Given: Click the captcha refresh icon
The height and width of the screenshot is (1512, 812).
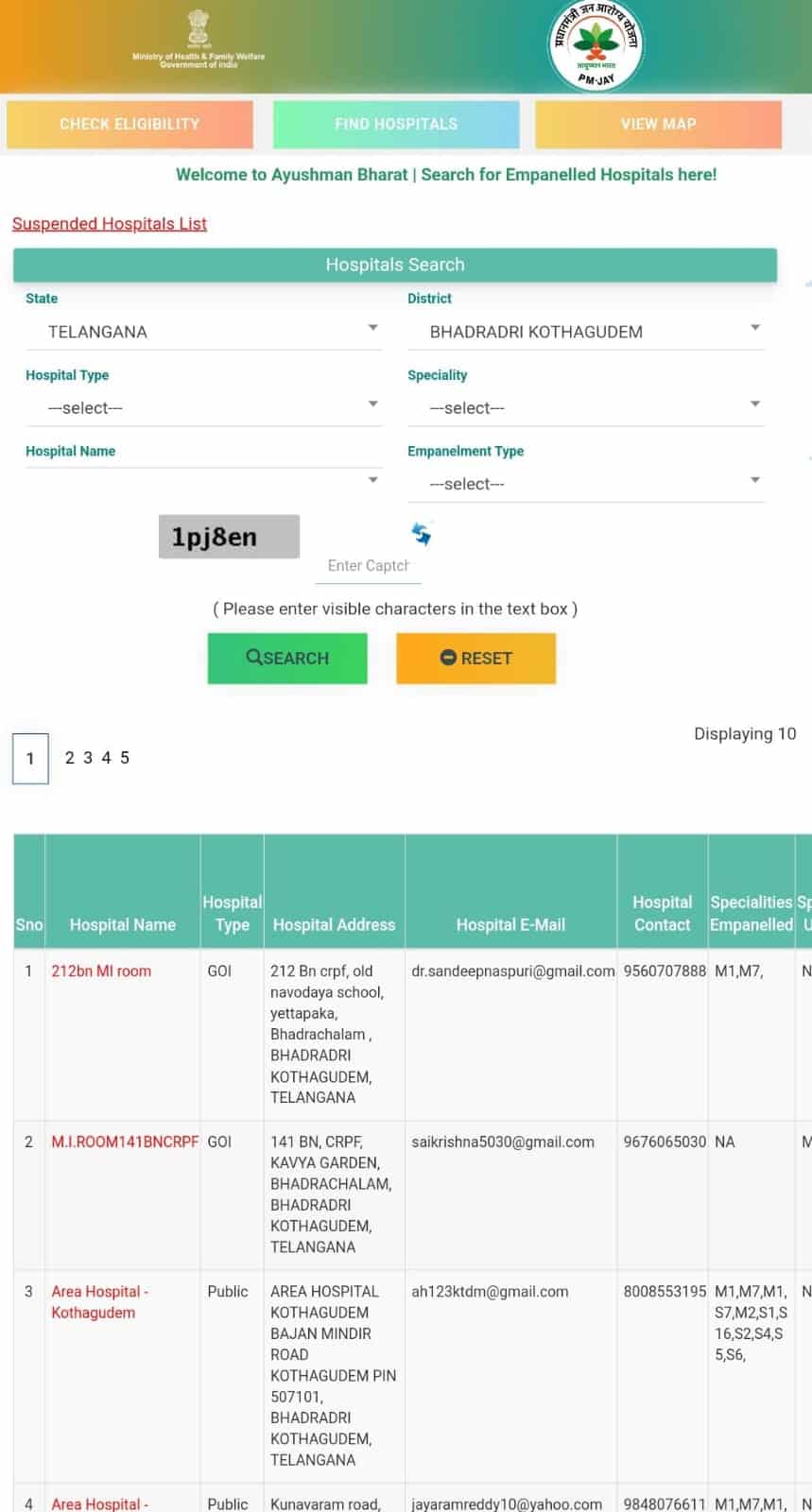Looking at the screenshot, I should tap(422, 534).
